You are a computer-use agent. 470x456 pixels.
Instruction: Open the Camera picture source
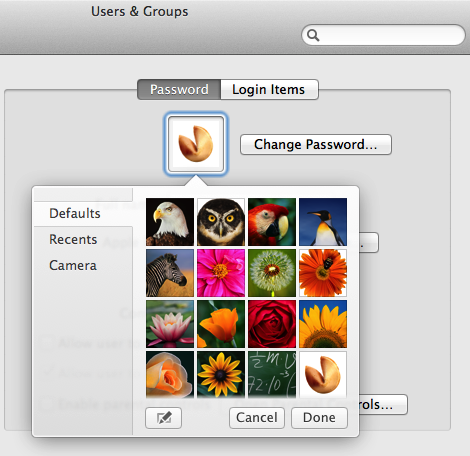tap(73, 265)
